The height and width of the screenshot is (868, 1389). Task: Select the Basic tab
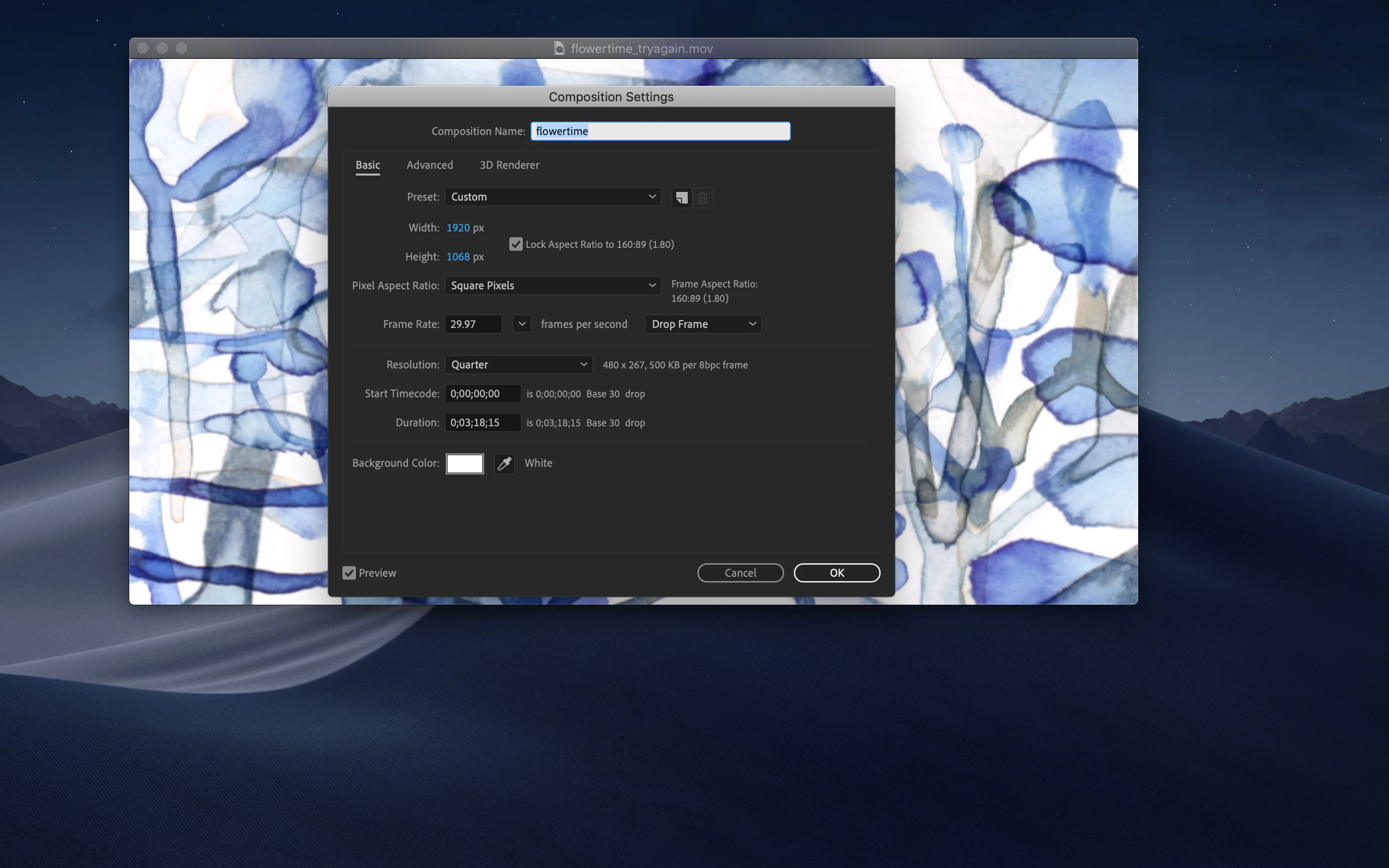[x=368, y=165]
